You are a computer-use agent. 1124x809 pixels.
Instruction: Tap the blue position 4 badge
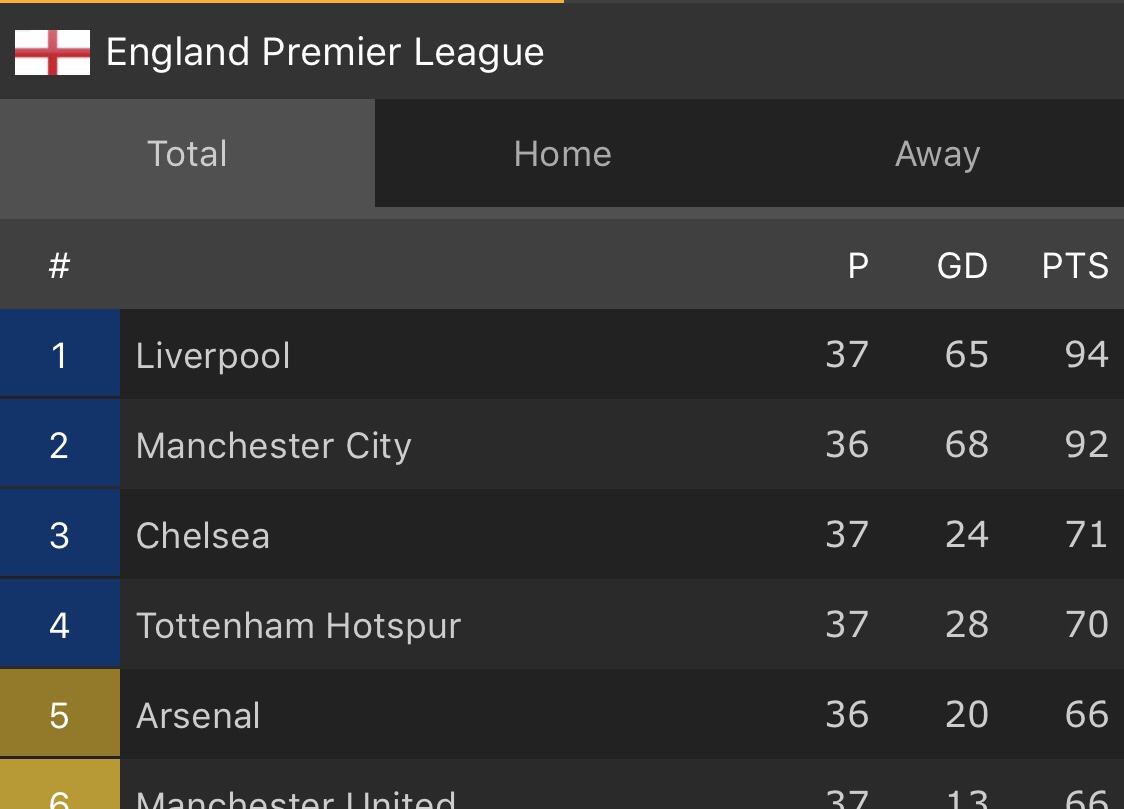coord(59,624)
